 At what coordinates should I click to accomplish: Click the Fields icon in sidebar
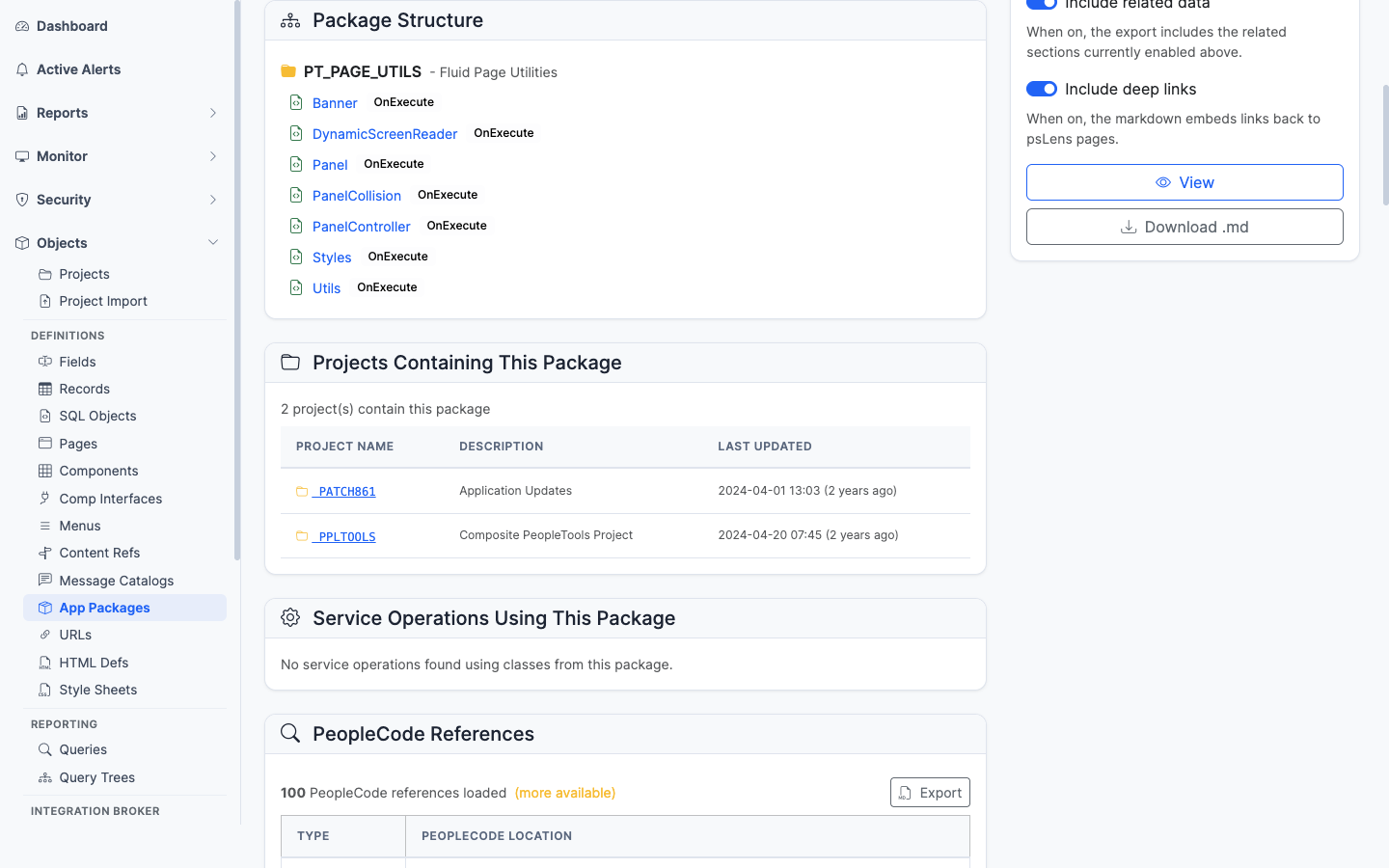point(45,362)
